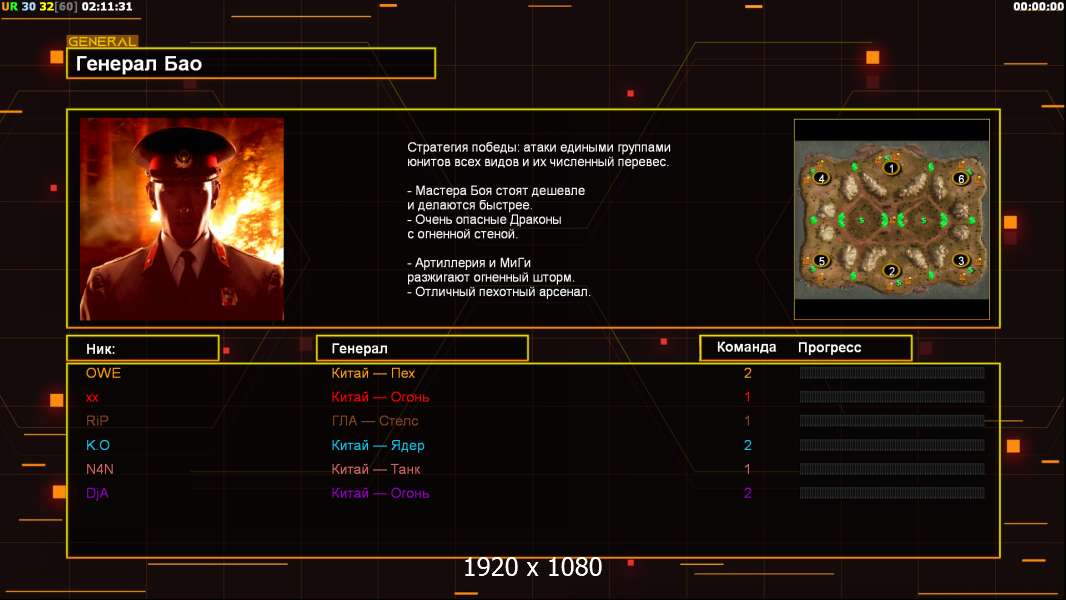Click team number 2 in DjA row

pos(747,493)
